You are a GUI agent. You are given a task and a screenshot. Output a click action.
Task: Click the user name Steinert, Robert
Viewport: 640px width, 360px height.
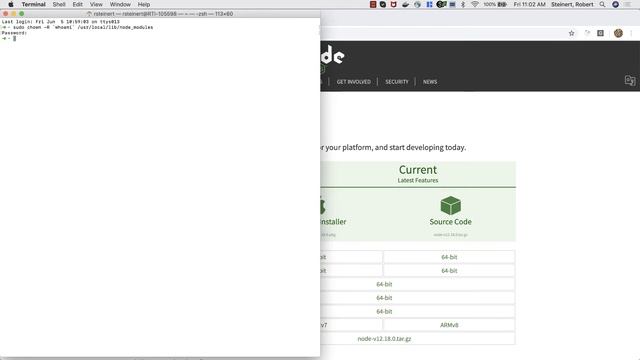572,4
